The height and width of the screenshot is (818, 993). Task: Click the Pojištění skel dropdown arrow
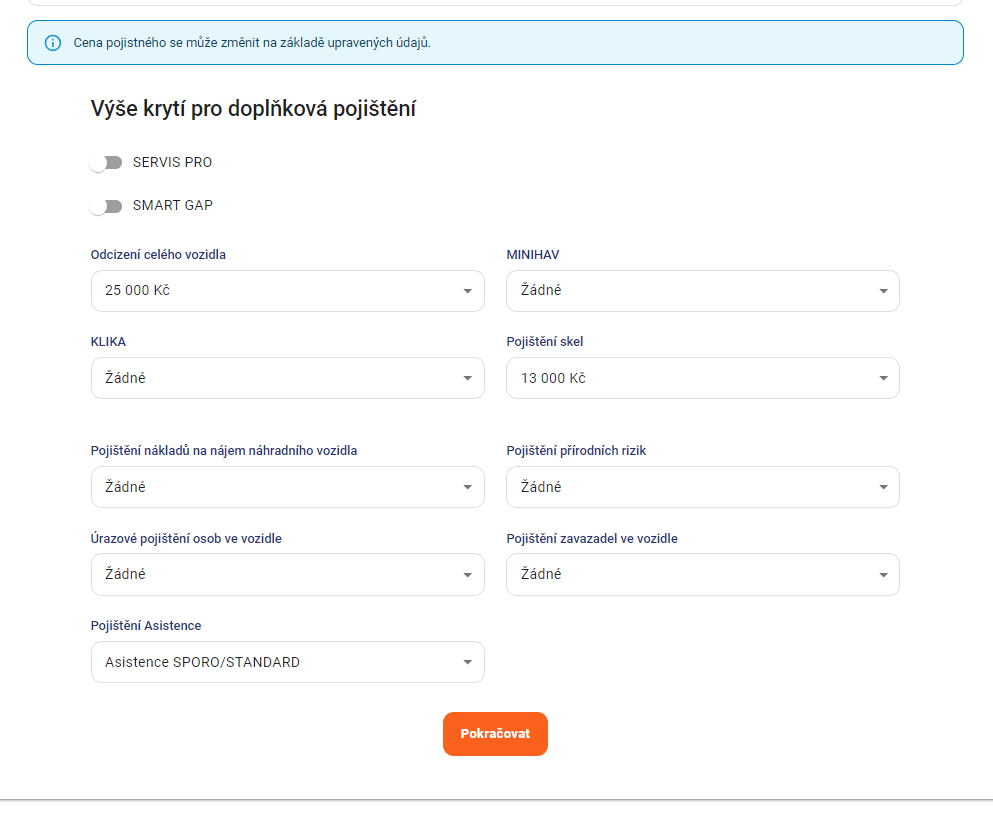883,378
